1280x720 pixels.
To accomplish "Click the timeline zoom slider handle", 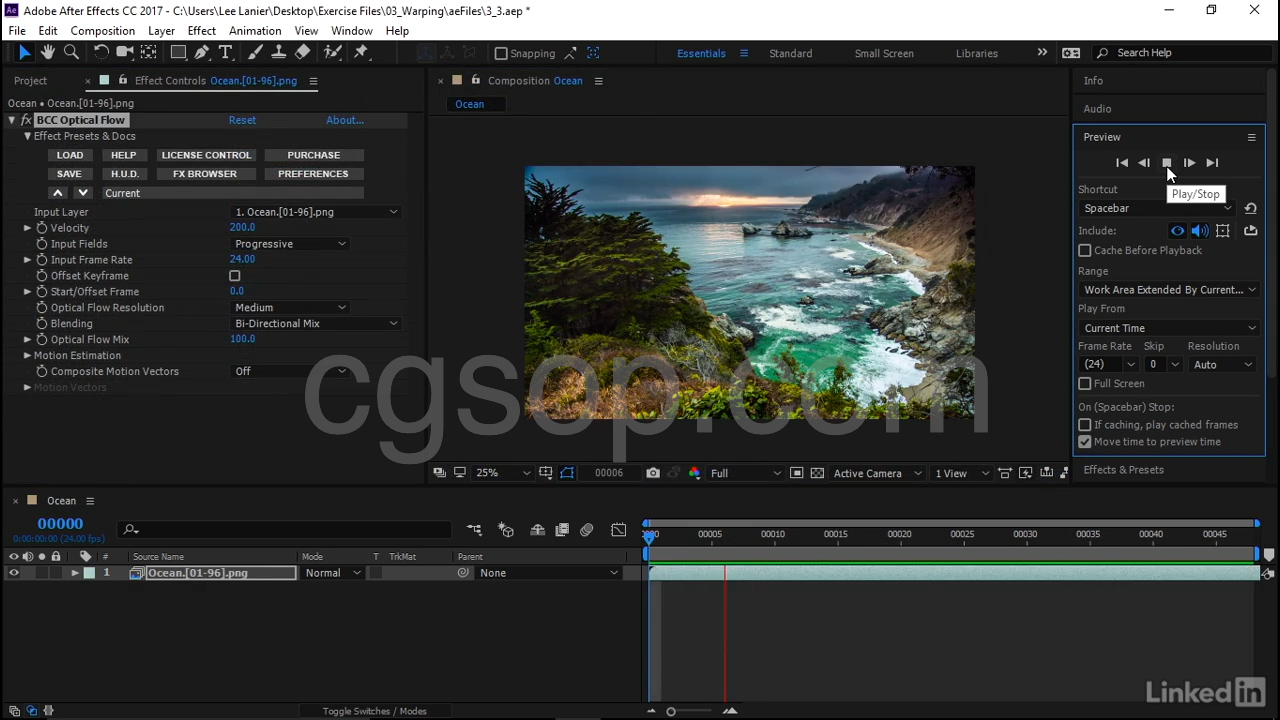I will pyautogui.click(x=671, y=711).
